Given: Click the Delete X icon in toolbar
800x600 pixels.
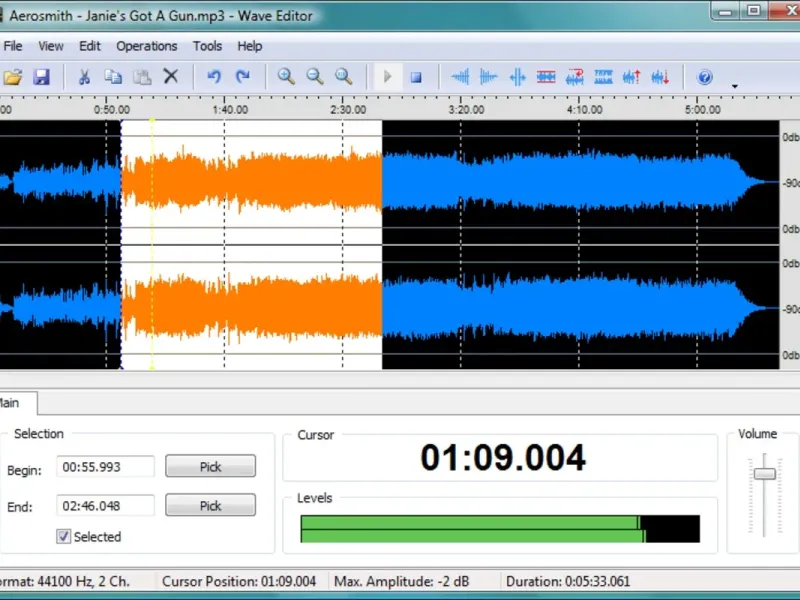Looking at the screenshot, I should point(171,77).
